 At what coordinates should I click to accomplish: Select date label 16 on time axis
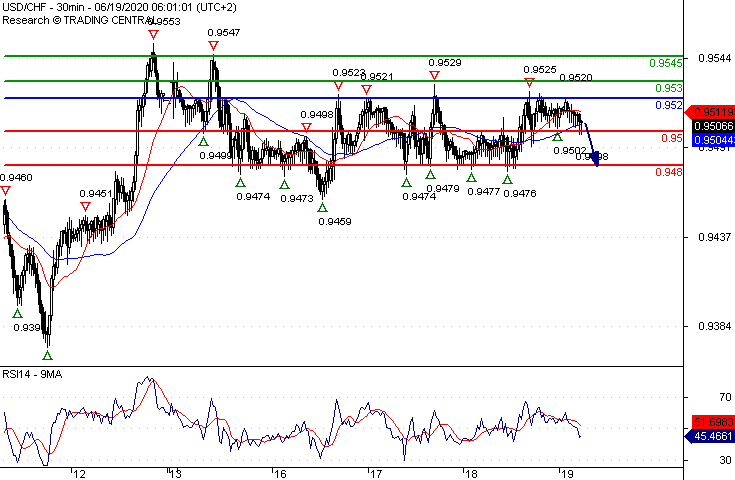[280, 474]
